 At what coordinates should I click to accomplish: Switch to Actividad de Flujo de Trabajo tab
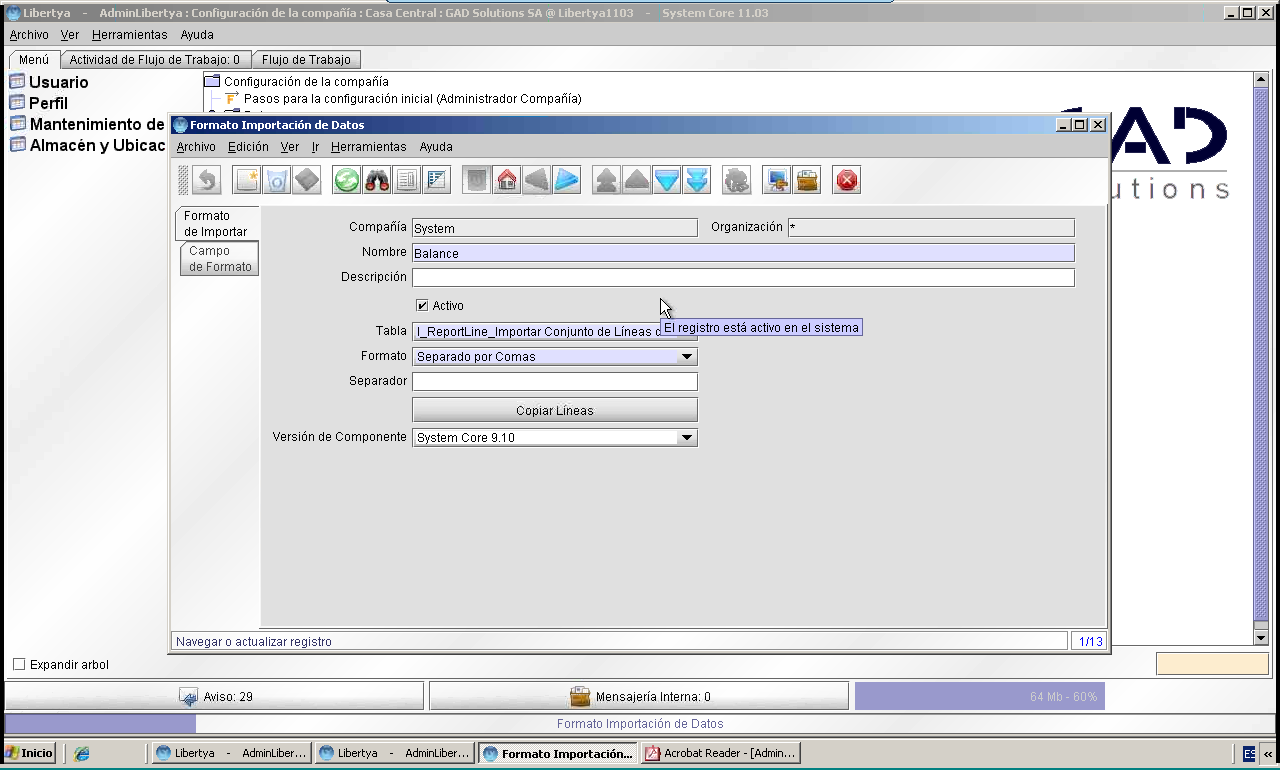pyautogui.click(x=155, y=60)
